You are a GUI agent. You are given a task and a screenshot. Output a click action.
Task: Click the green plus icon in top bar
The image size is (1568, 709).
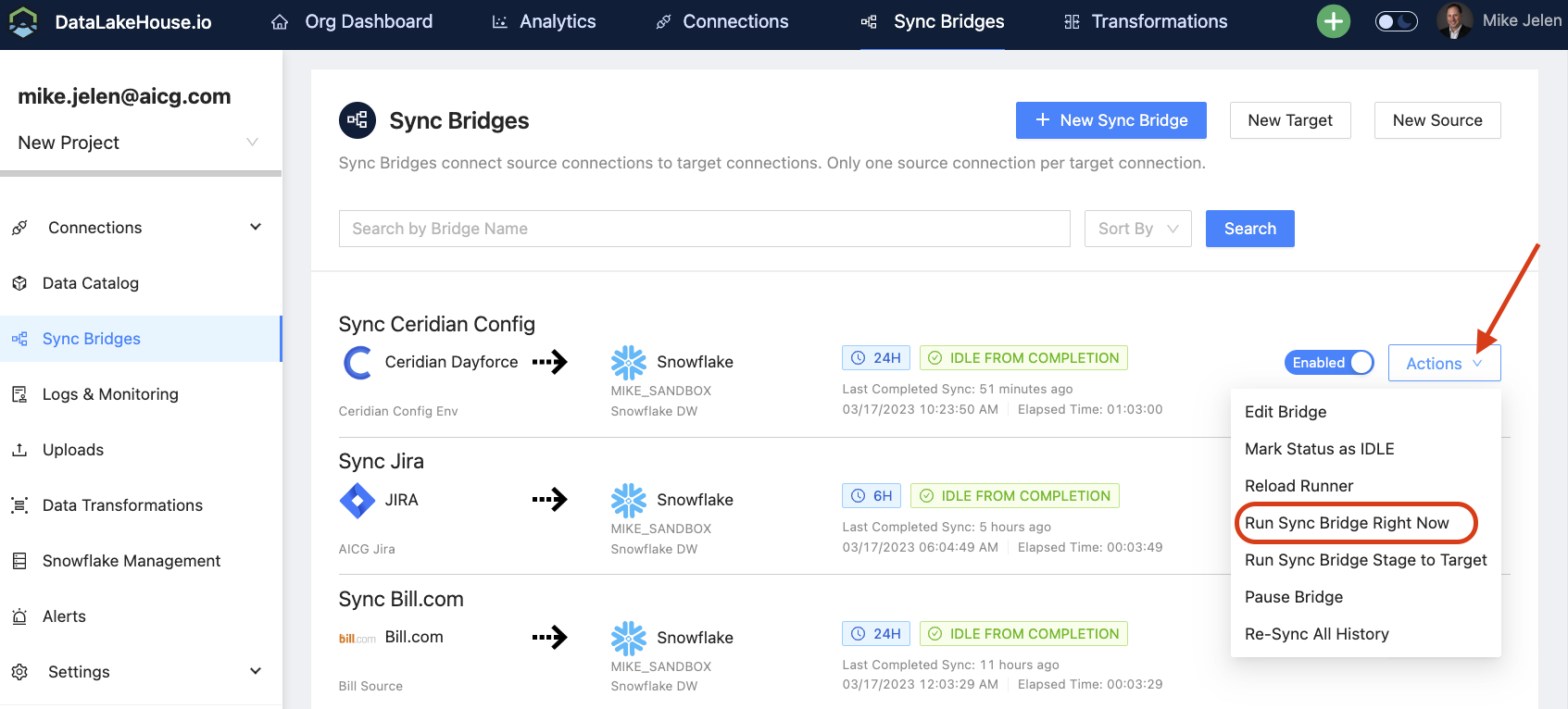click(x=1333, y=21)
